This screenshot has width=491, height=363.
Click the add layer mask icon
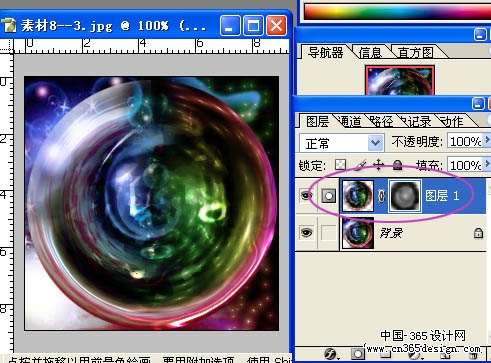[x=357, y=354]
